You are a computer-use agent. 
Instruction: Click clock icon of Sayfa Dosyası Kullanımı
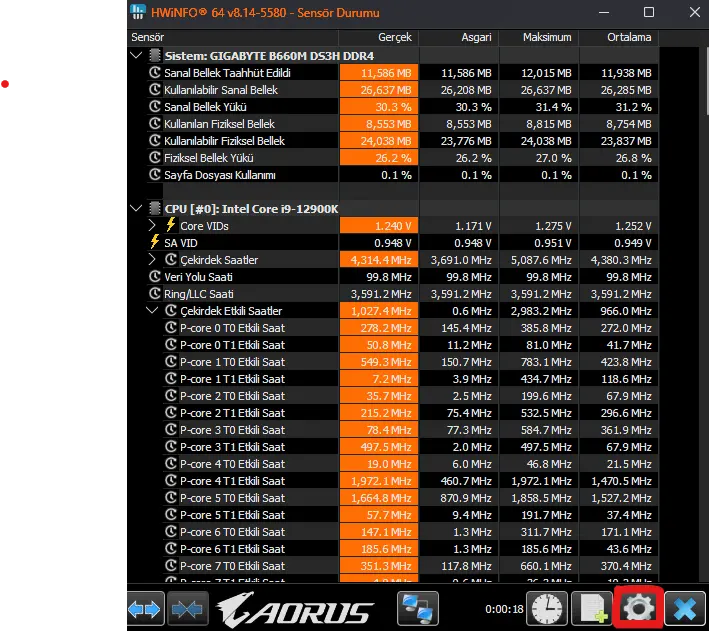(155, 175)
